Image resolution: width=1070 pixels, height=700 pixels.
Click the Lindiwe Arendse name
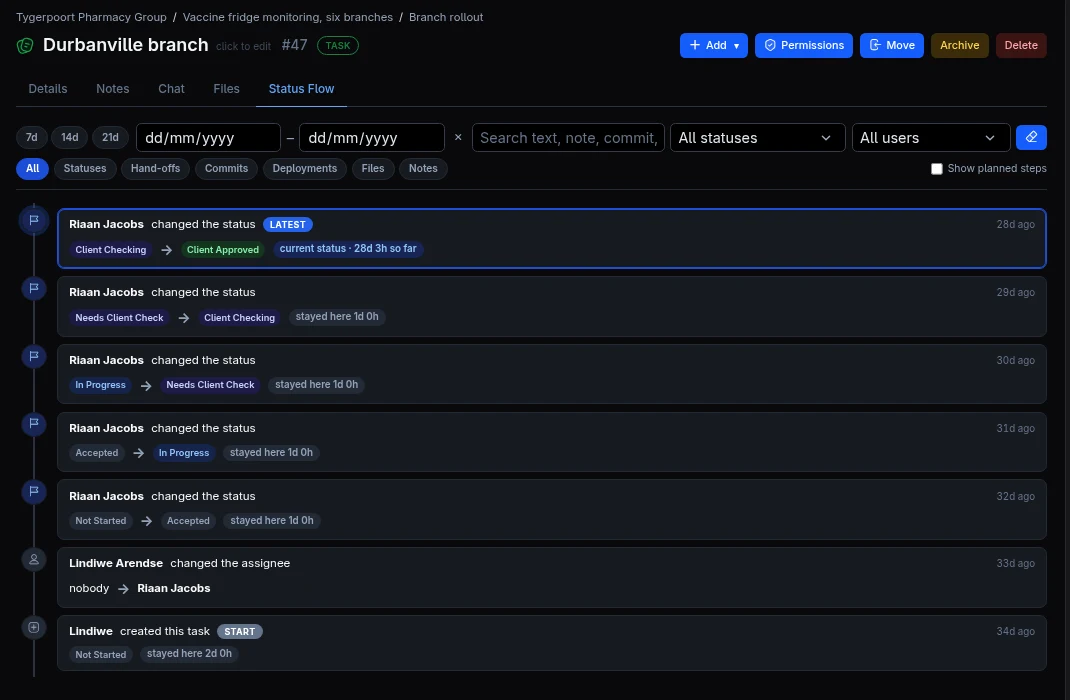pyautogui.click(x=116, y=564)
